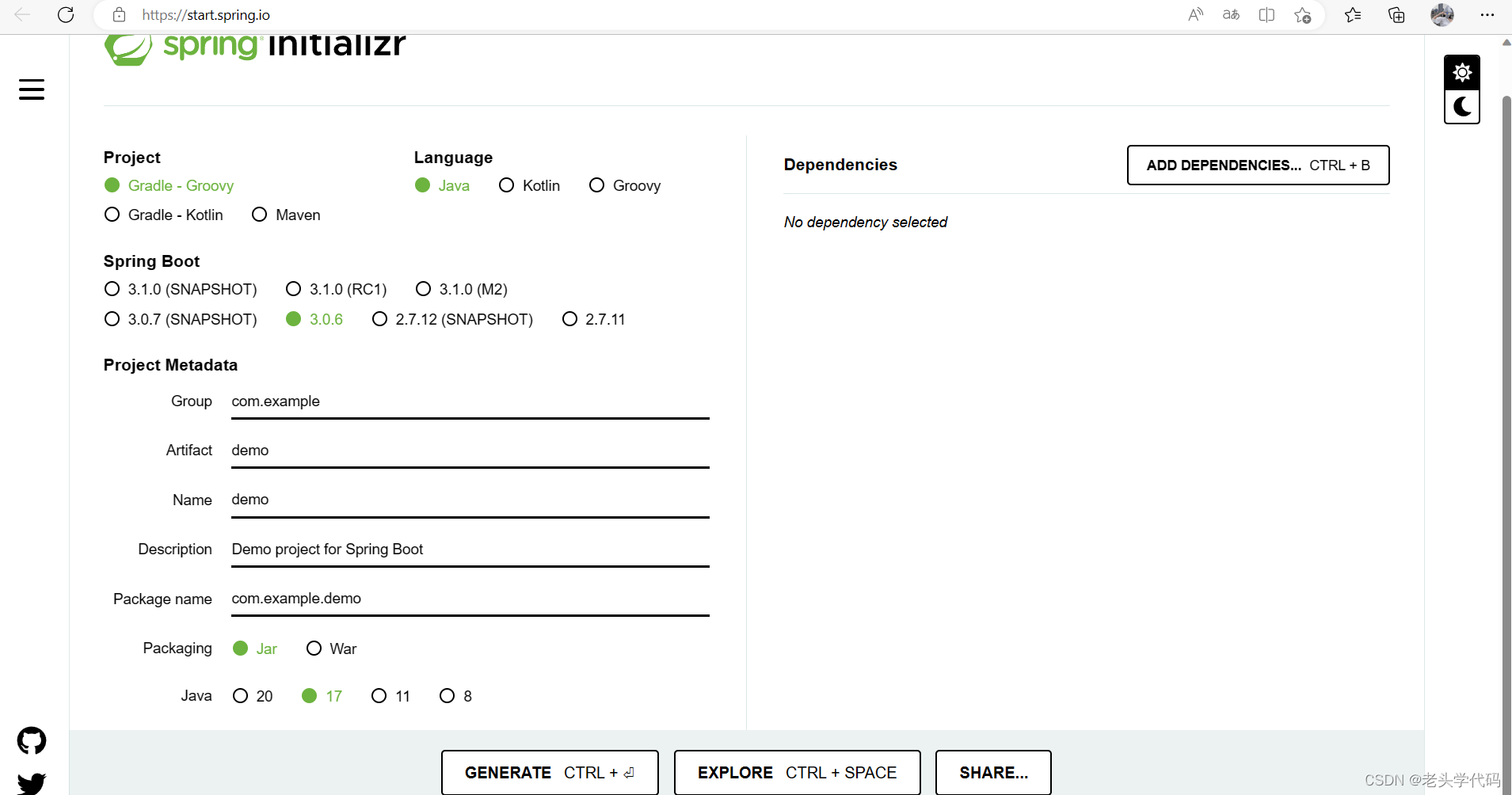The image size is (1512, 795).
Task: Select Spring Boot 2.7.11
Action: click(594, 319)
